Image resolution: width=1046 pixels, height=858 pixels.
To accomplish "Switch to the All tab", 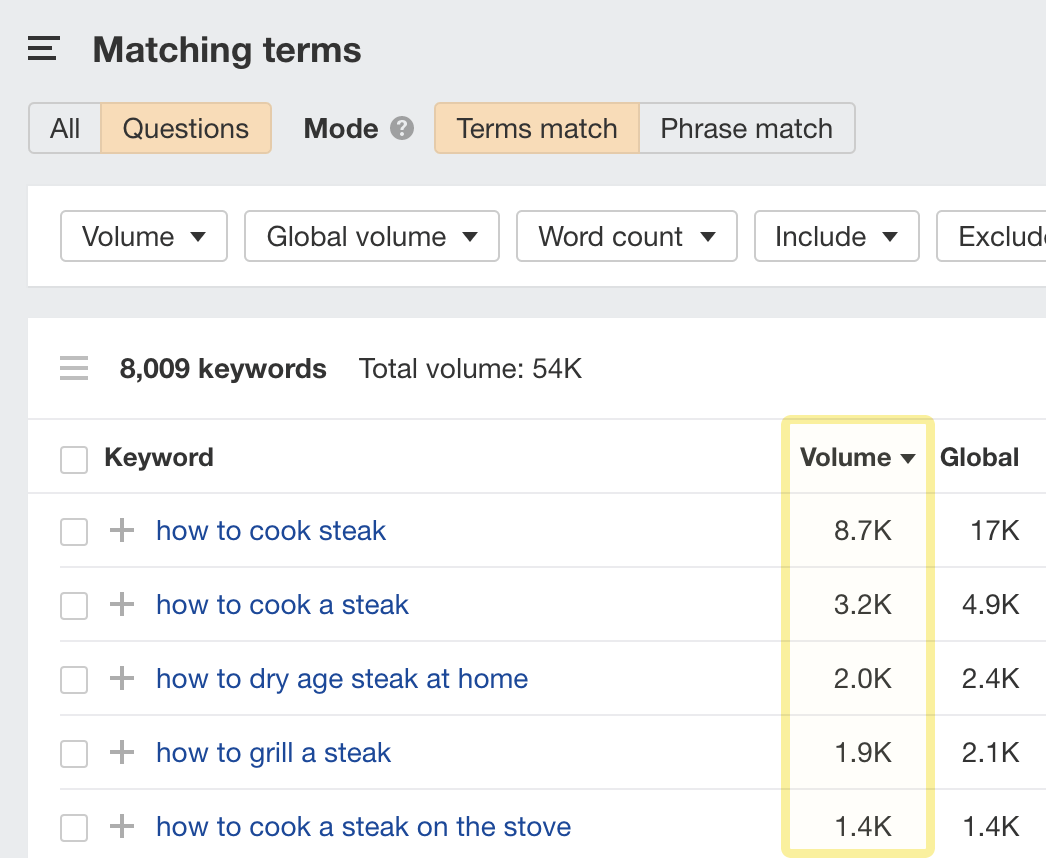I will coord(65,129).
